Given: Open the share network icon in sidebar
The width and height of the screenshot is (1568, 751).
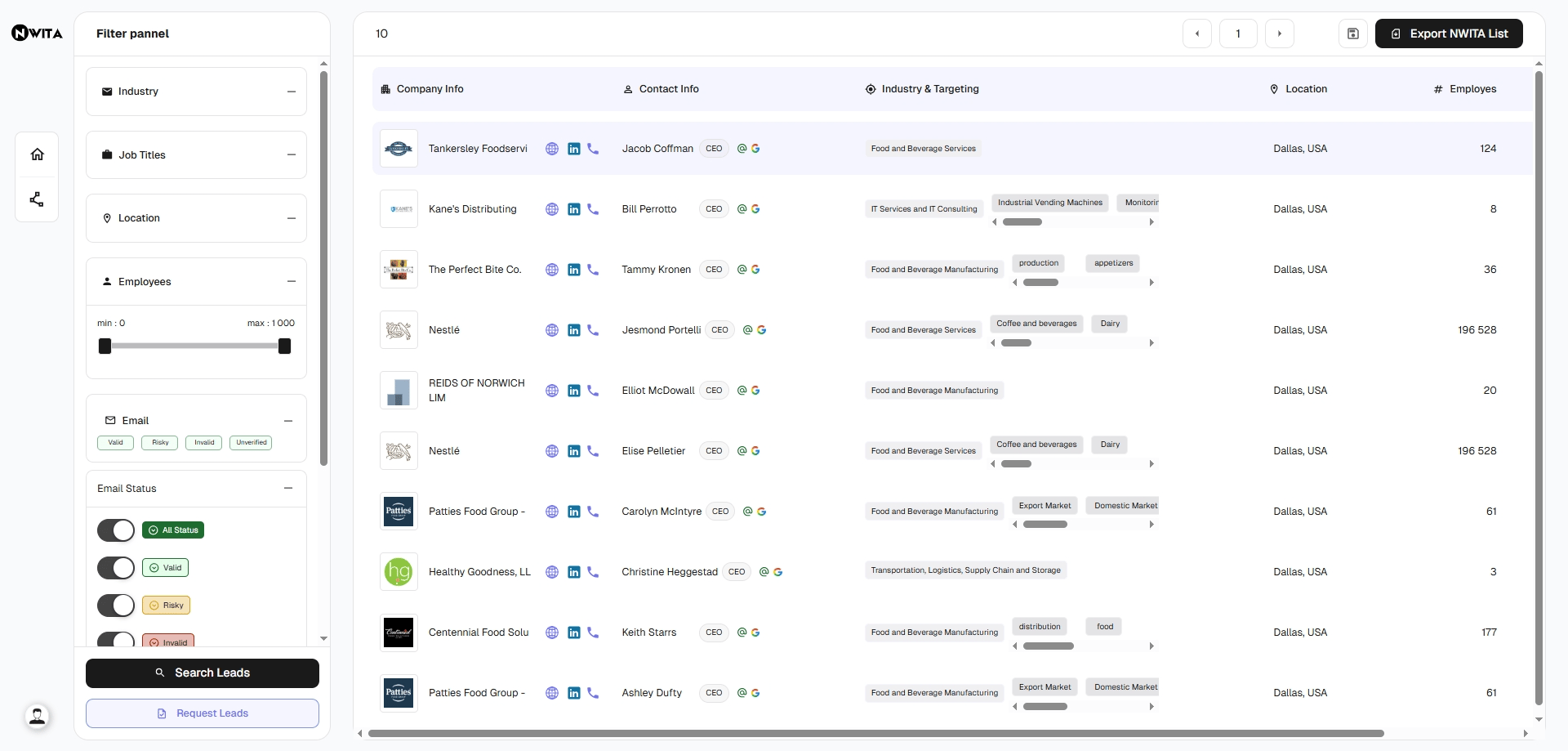Looking at the screenshot, I should 37,199.
